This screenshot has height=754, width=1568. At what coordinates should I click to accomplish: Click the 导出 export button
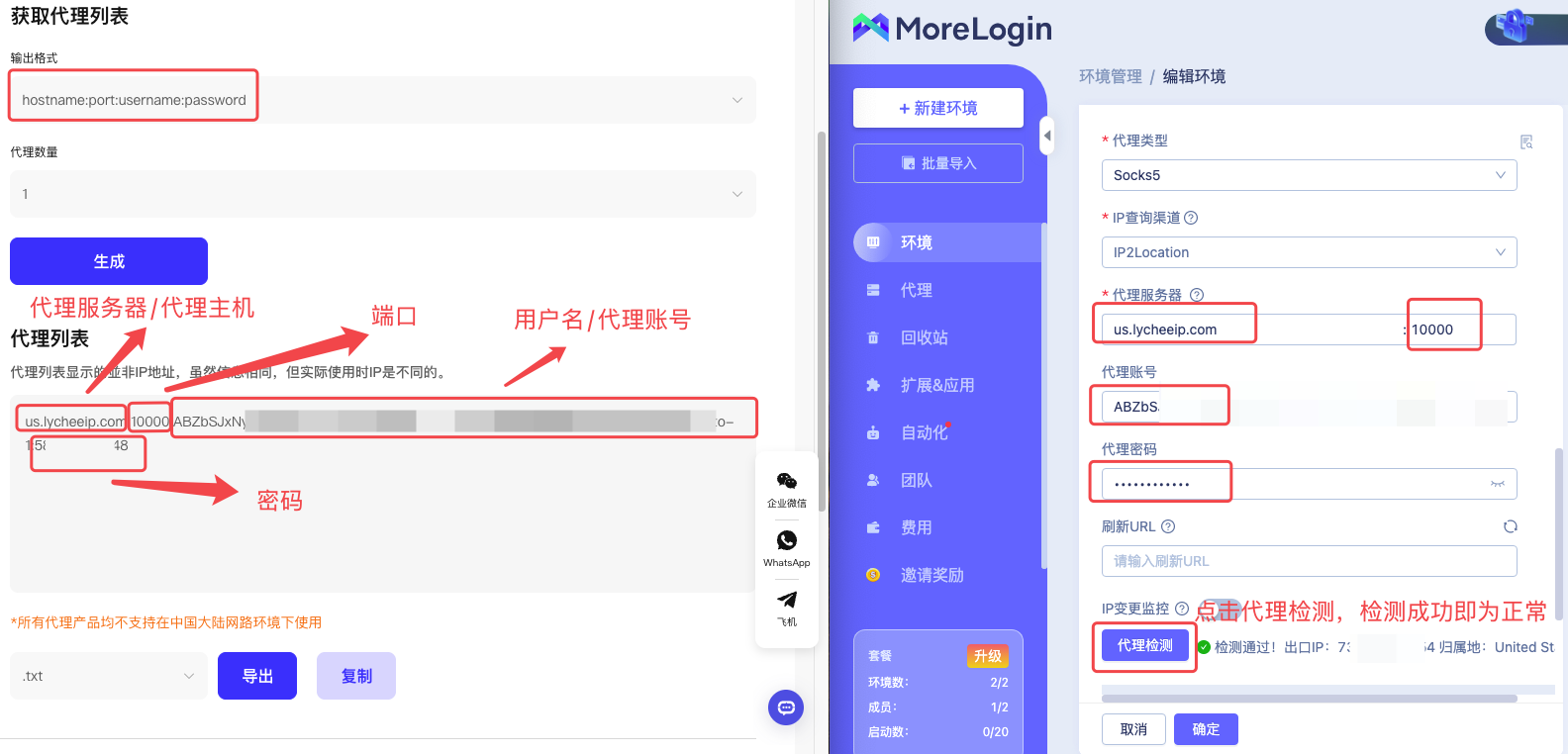tap(257, 676)
